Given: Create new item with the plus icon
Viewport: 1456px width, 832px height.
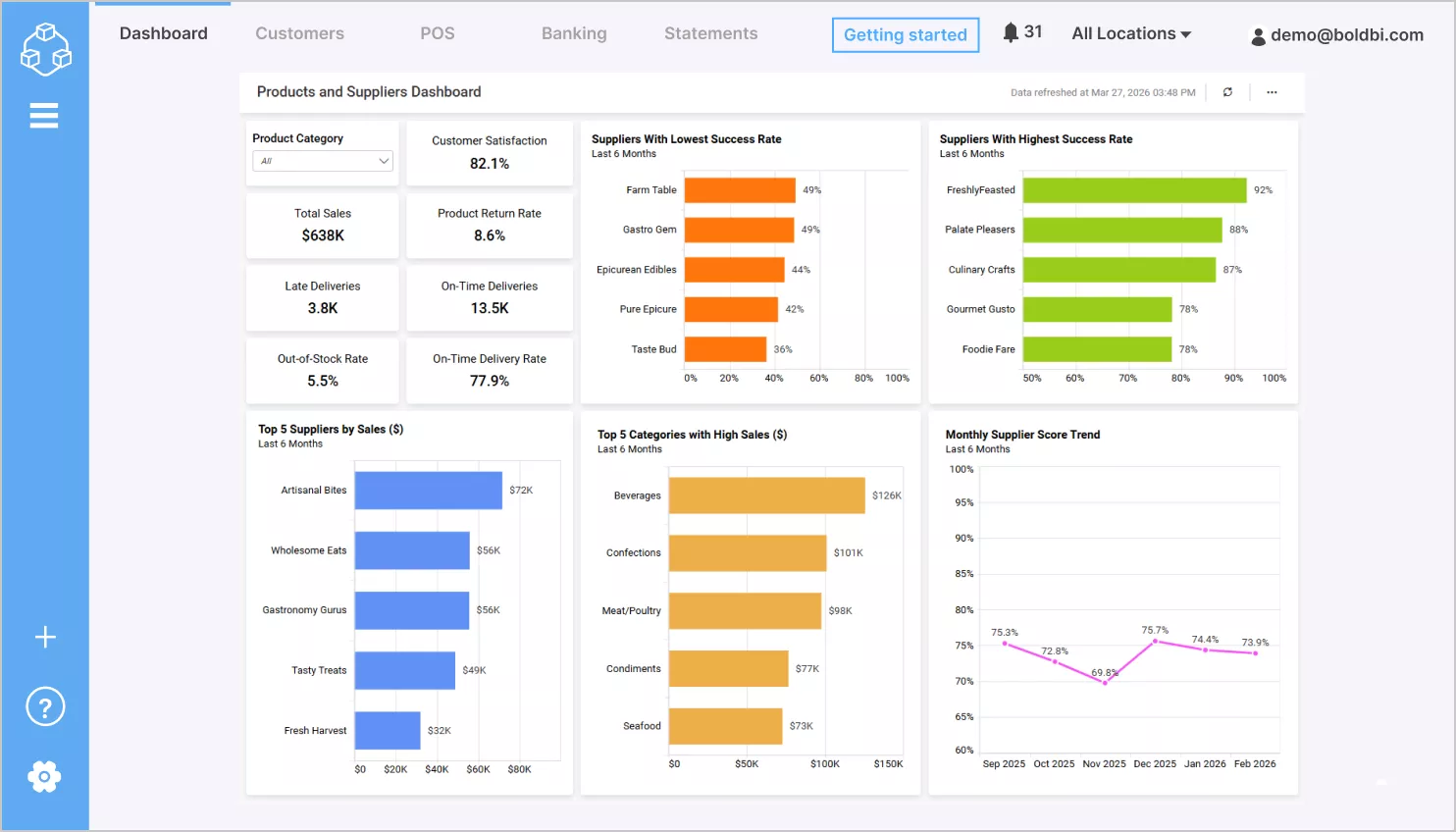Looking at the screenshot, I should pyautogui.click(x=44, y=637).
